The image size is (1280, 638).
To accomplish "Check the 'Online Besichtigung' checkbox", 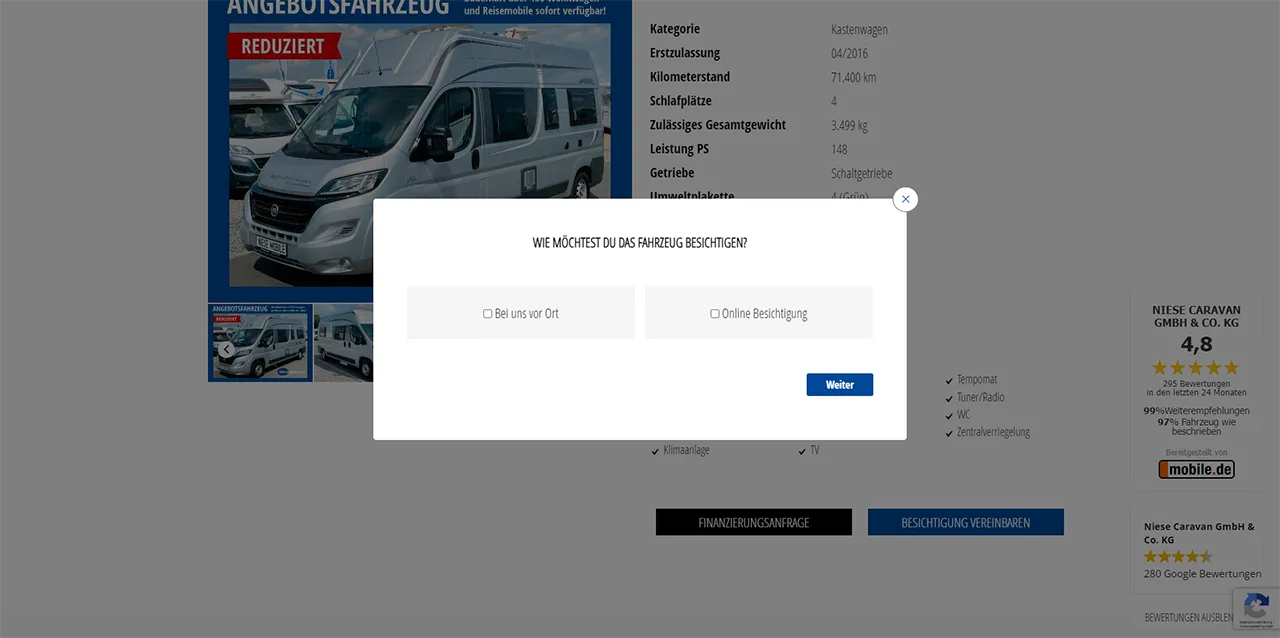I will (x=715, y=314).
